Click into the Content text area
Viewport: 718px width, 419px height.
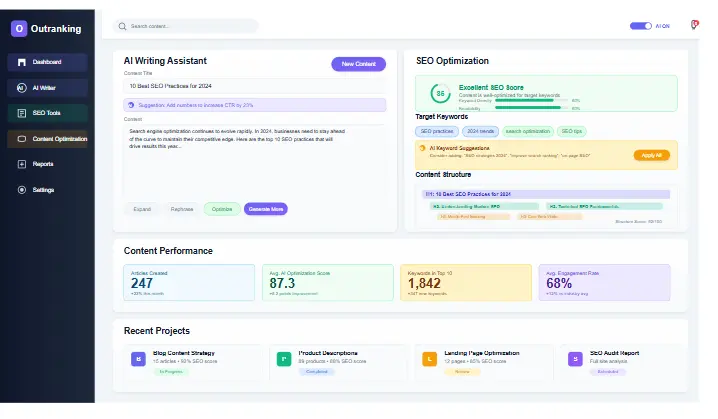coord(255,160)
